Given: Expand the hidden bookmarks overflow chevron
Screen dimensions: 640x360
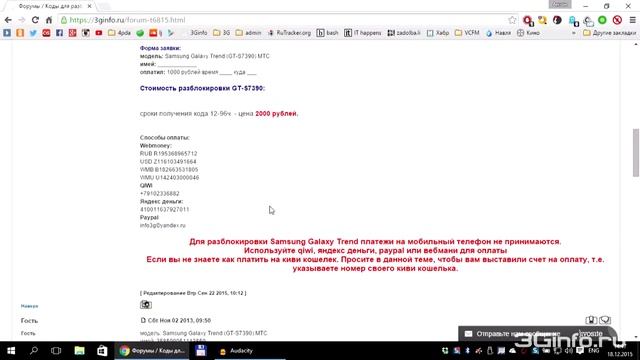Looking at the screenshot, I should 574,33.
